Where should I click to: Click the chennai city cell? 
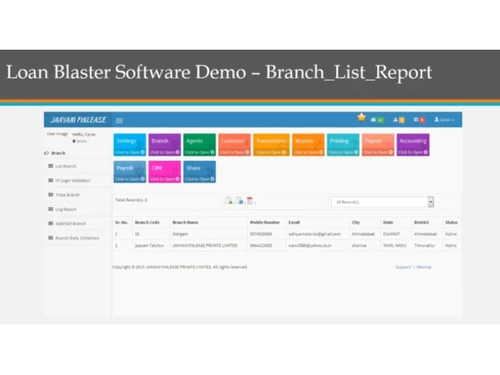click(359, 246)
